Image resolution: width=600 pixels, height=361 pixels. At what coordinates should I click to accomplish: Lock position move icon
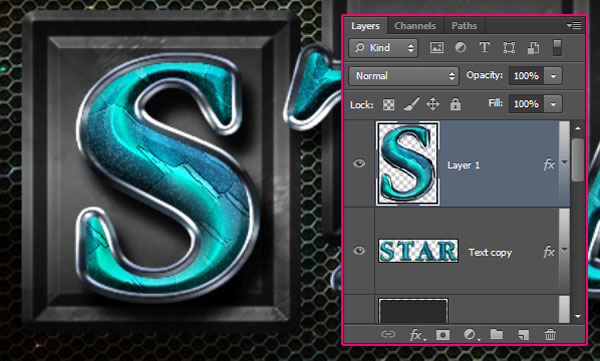click(433, 104)
